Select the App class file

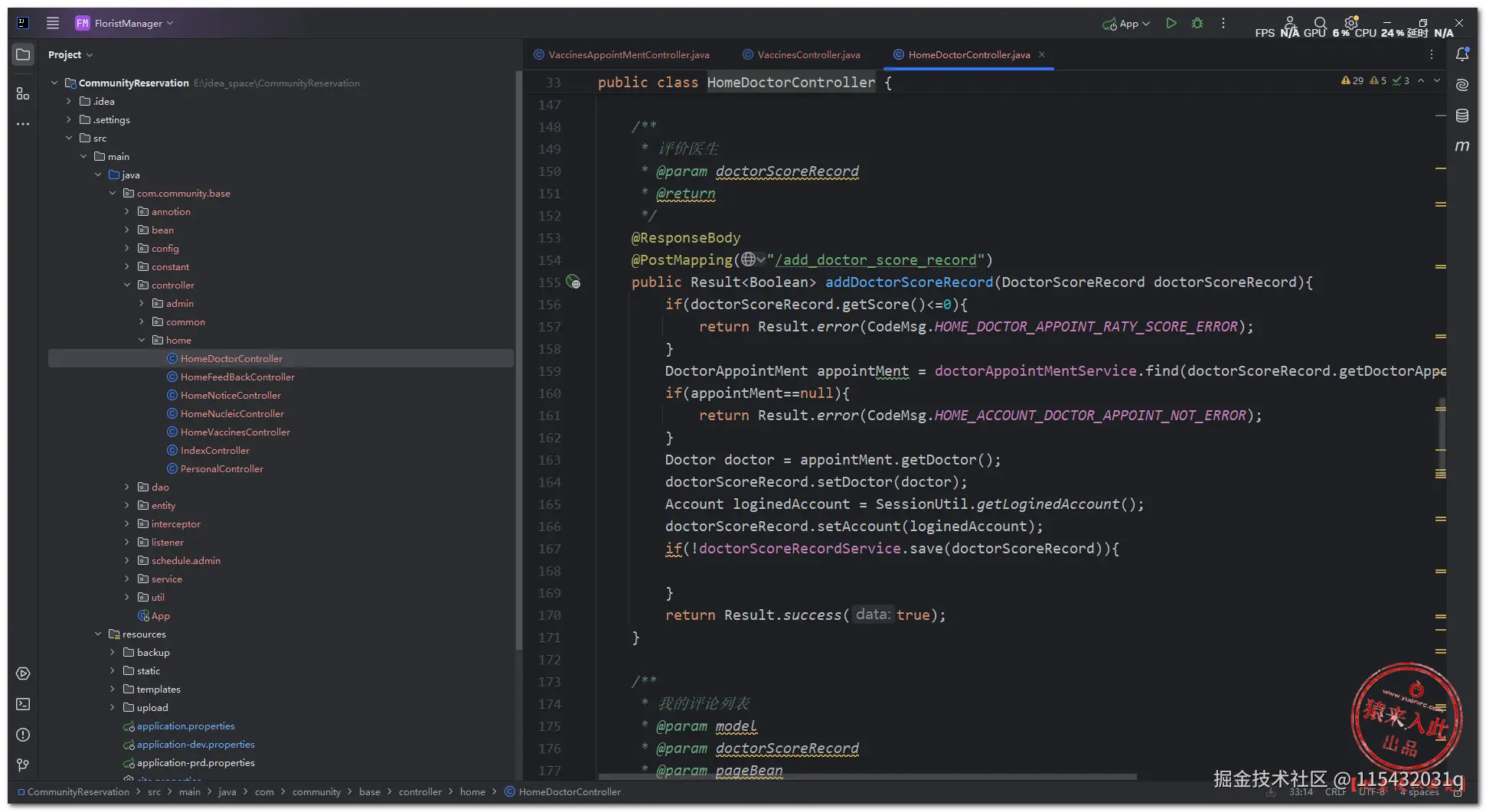154,615
